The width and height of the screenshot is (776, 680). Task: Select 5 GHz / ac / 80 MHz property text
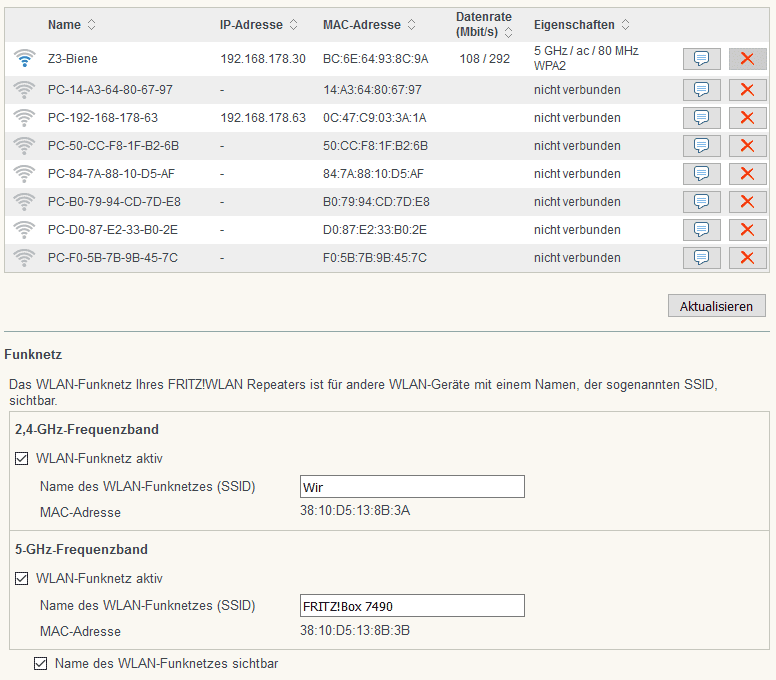(586, 51)
